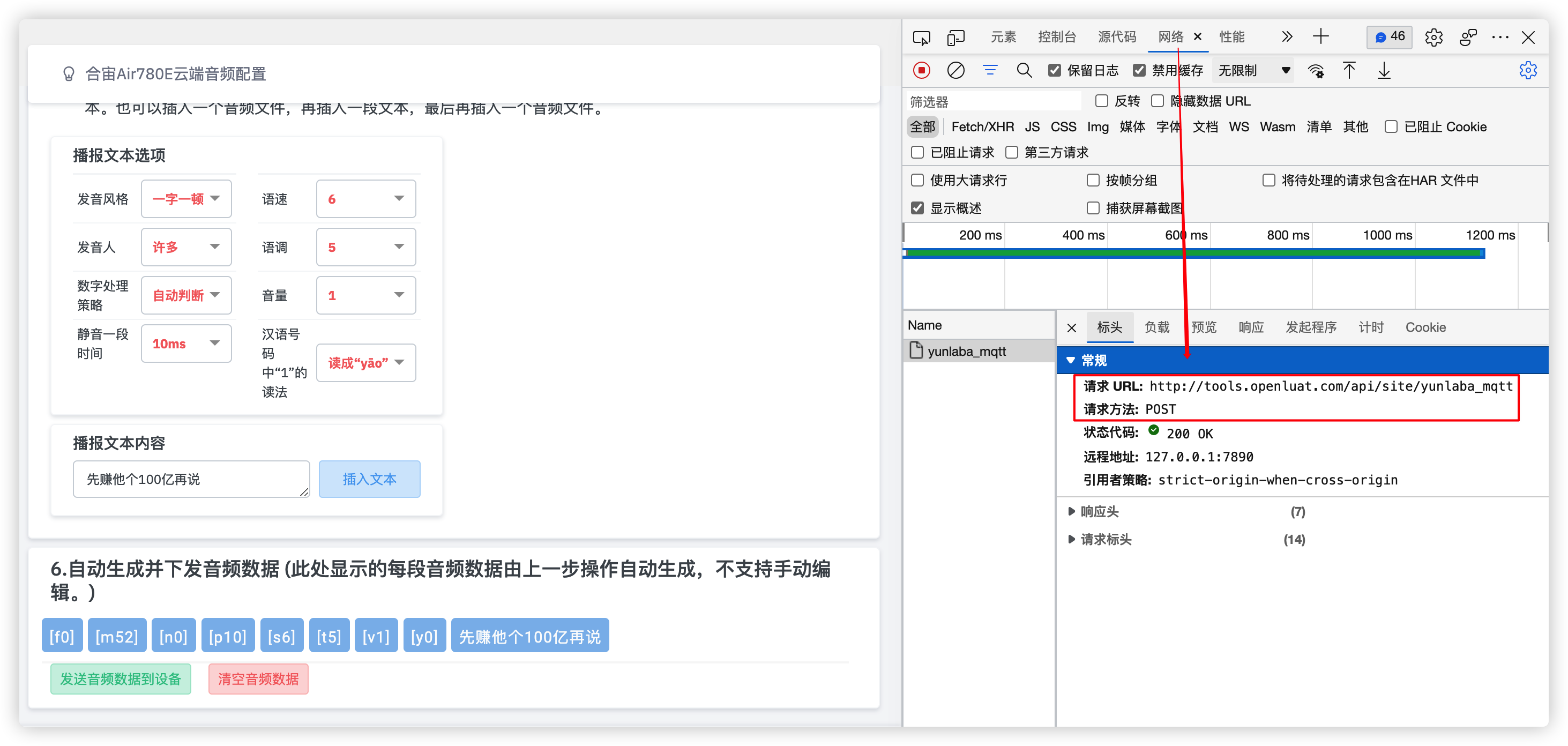The width and height of the screenshot is (1568, 746).
Task: Open network conditions wifi icon
Action: pyautogui.click(x=1316, y=71)
